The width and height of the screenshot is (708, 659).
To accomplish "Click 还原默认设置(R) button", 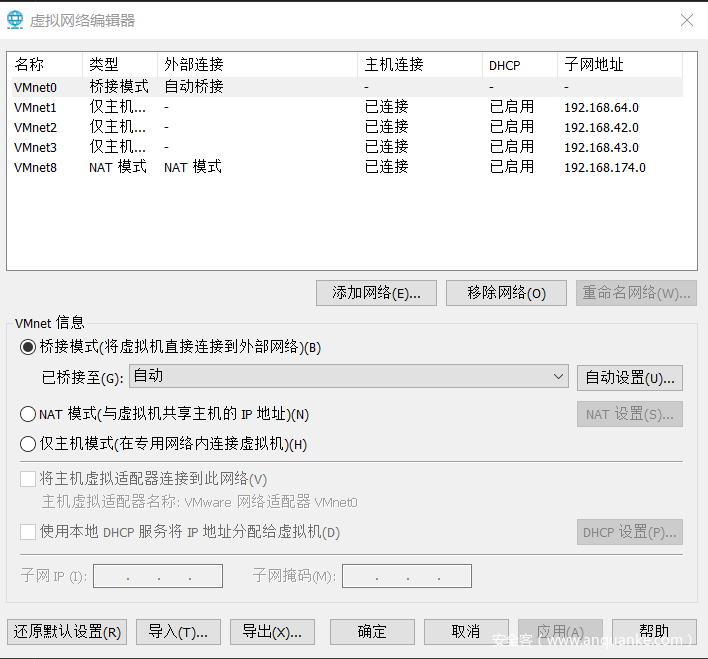I will click(x=67, y=632).
